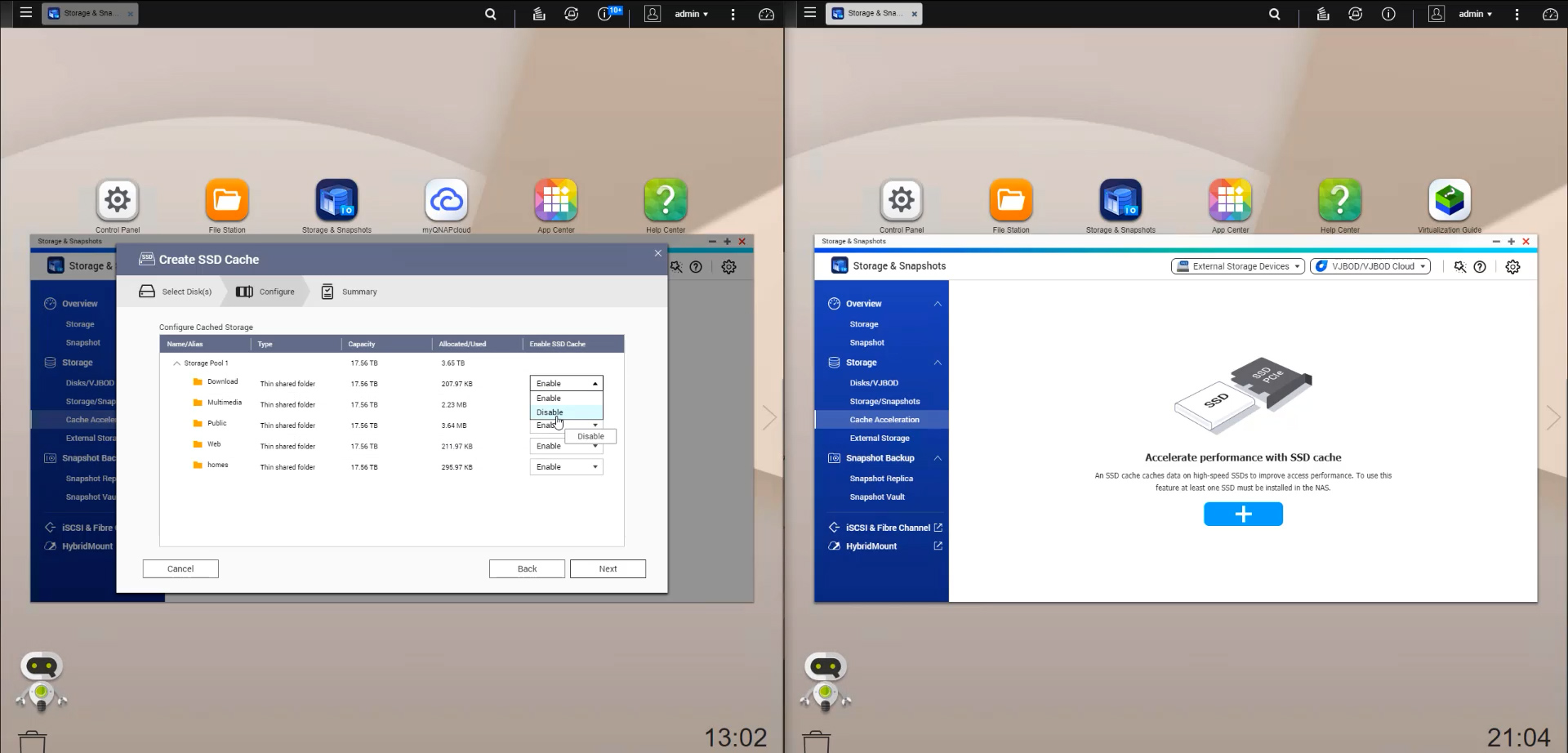Select Cache Acceleration in right sidebar

(884, 420)
